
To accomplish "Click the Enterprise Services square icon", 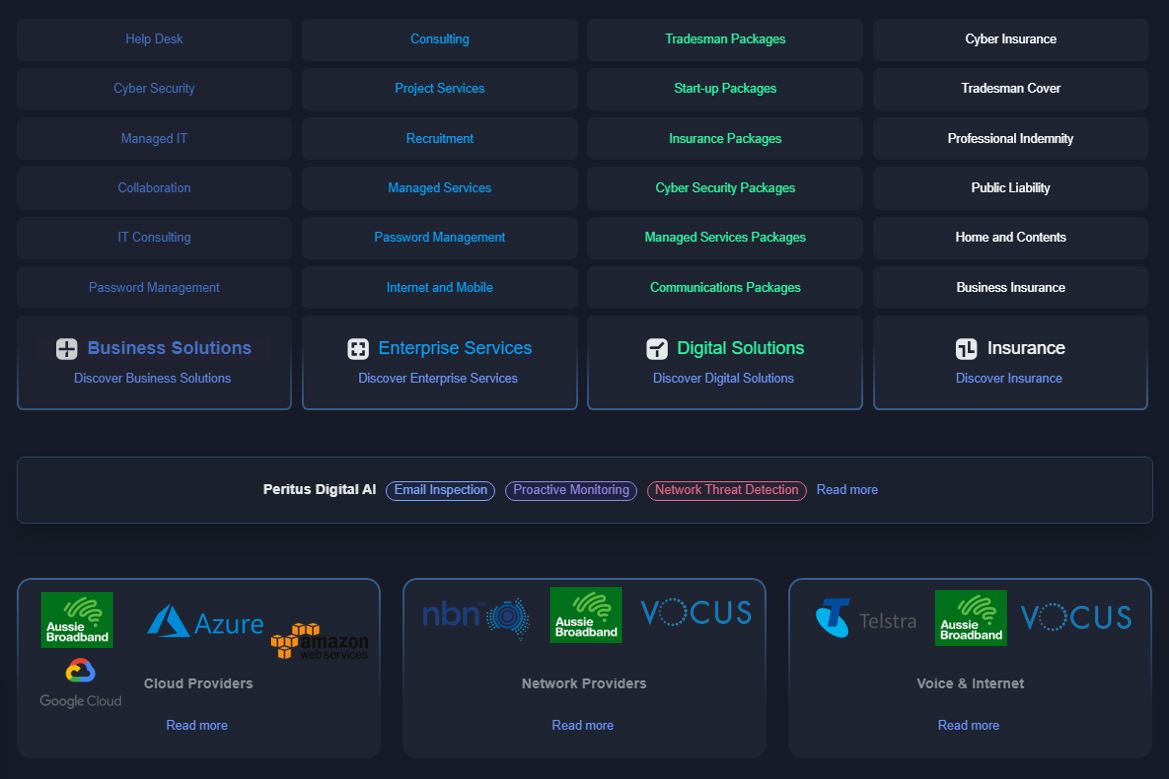I will pos(358,348).
